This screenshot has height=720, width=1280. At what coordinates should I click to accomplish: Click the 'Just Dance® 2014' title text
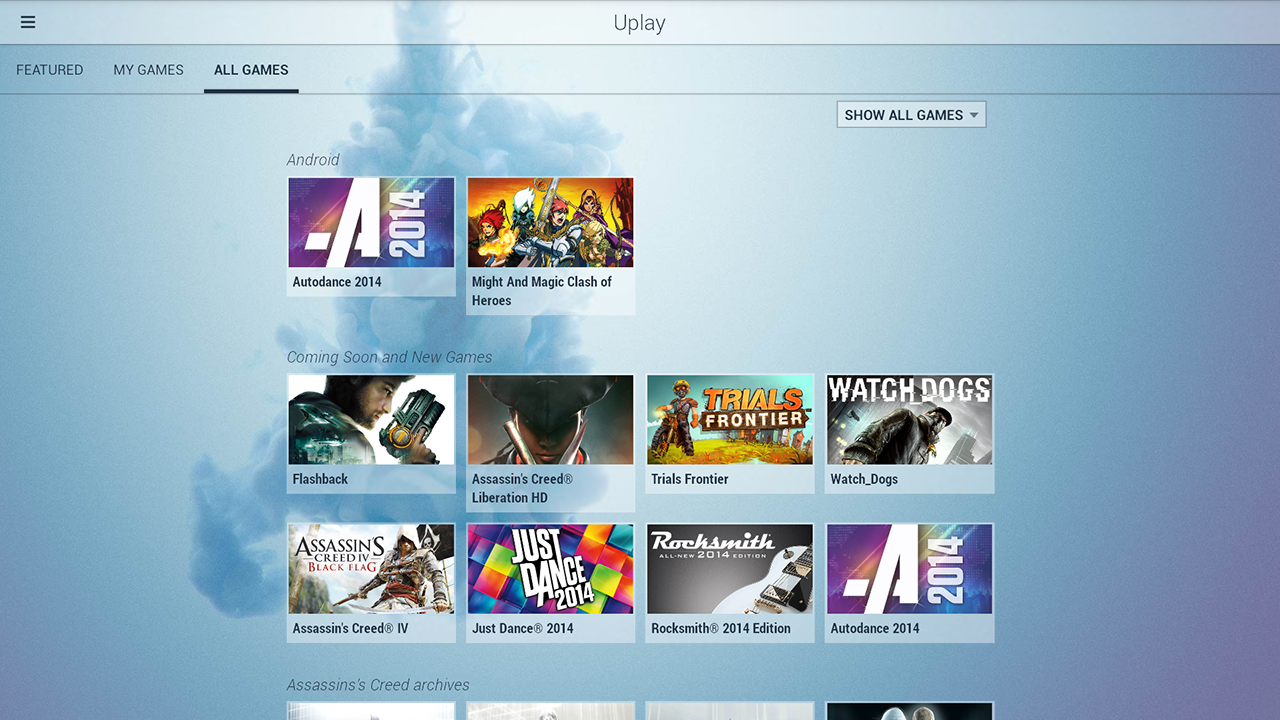[x=523, y=628]
